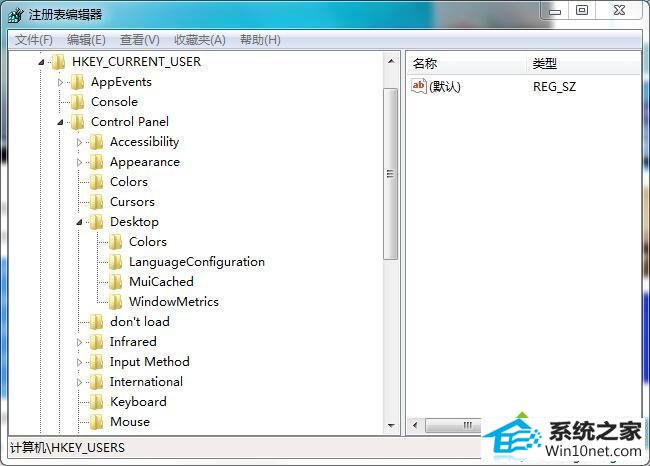Select the Console key label

(x=114, y=102)
